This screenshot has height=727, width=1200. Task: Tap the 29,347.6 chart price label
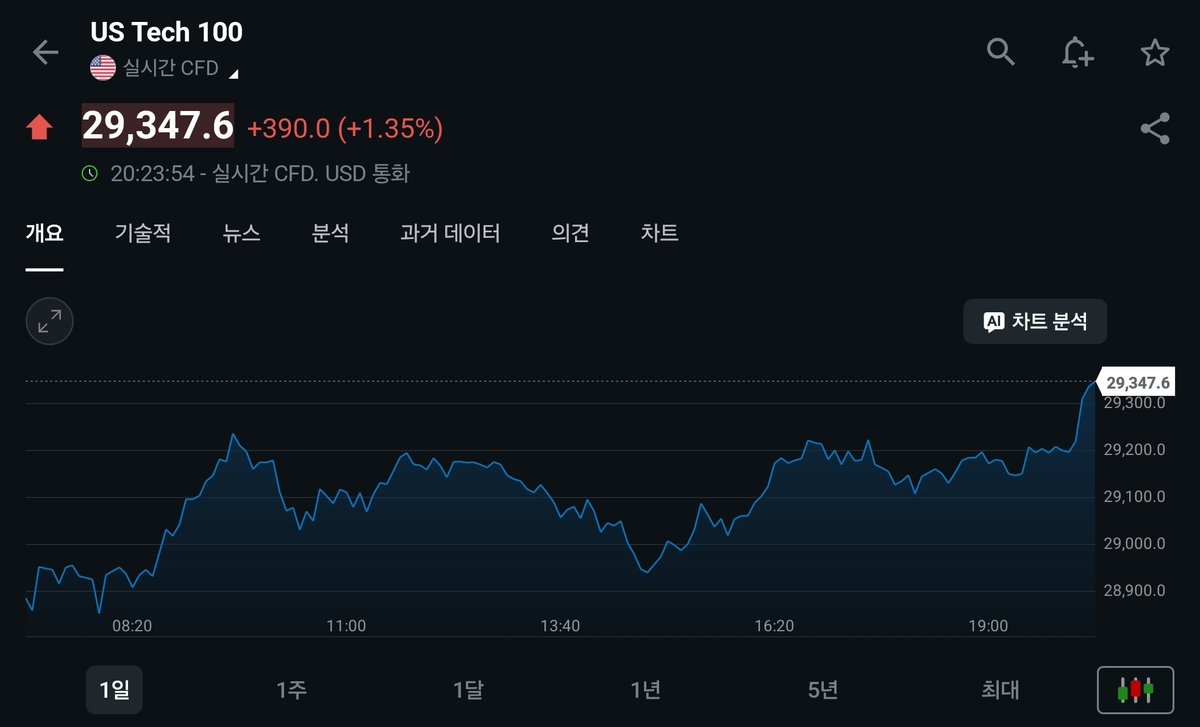(1137, 382)
